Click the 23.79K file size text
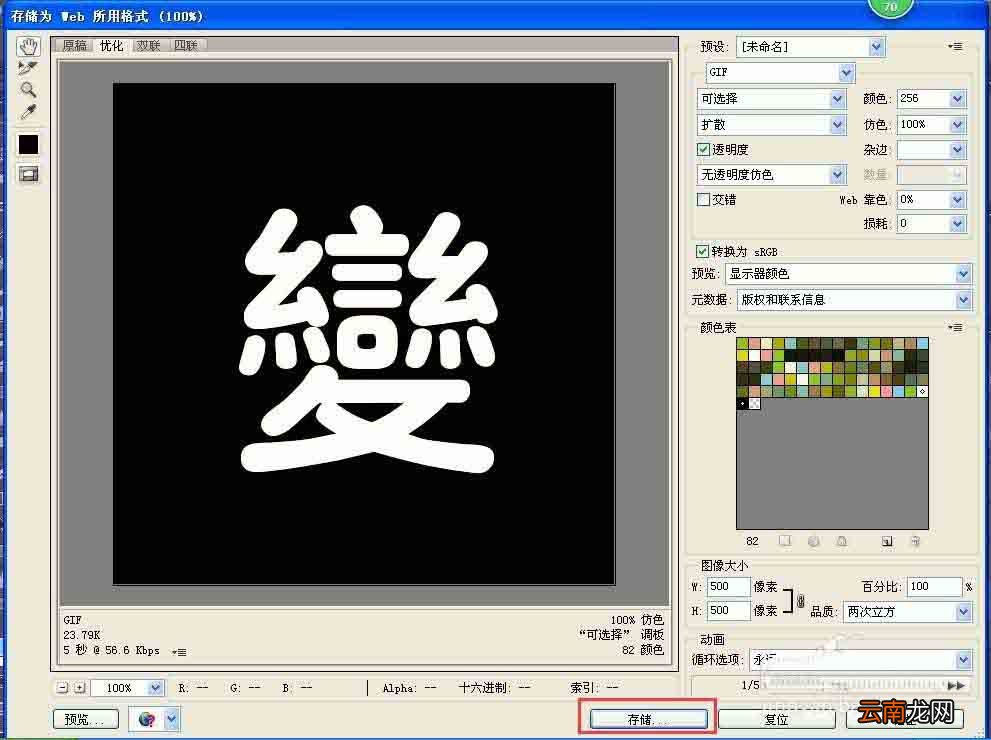Screen dimensions: 991x740 (x=82, y=635)
